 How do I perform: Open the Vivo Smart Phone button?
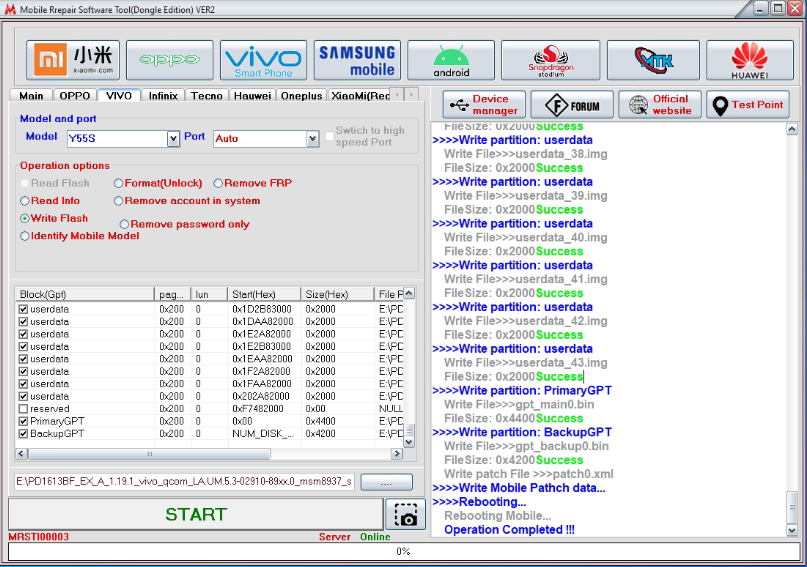click(x=263, y=60)
